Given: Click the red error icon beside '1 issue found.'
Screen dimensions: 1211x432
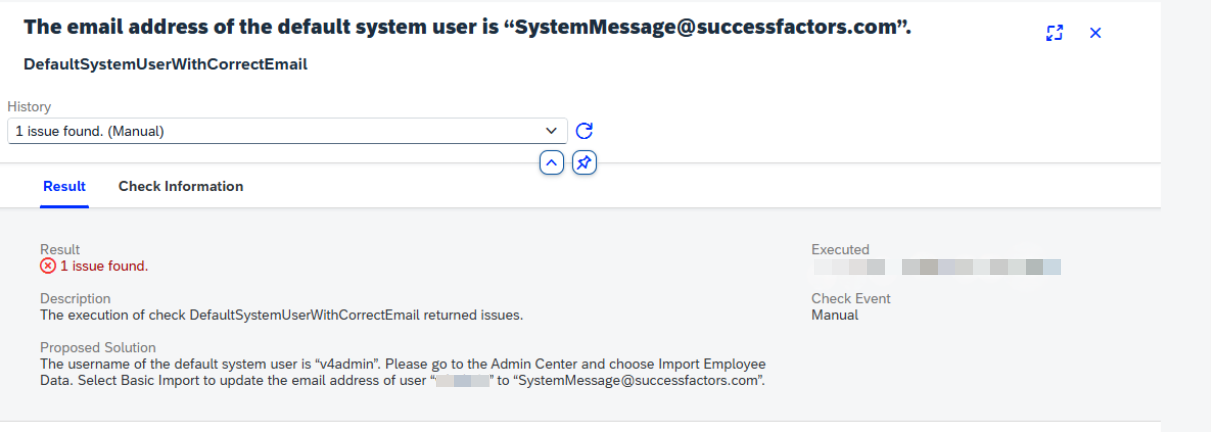Looking at the screenshot, I should pos(48,266).
